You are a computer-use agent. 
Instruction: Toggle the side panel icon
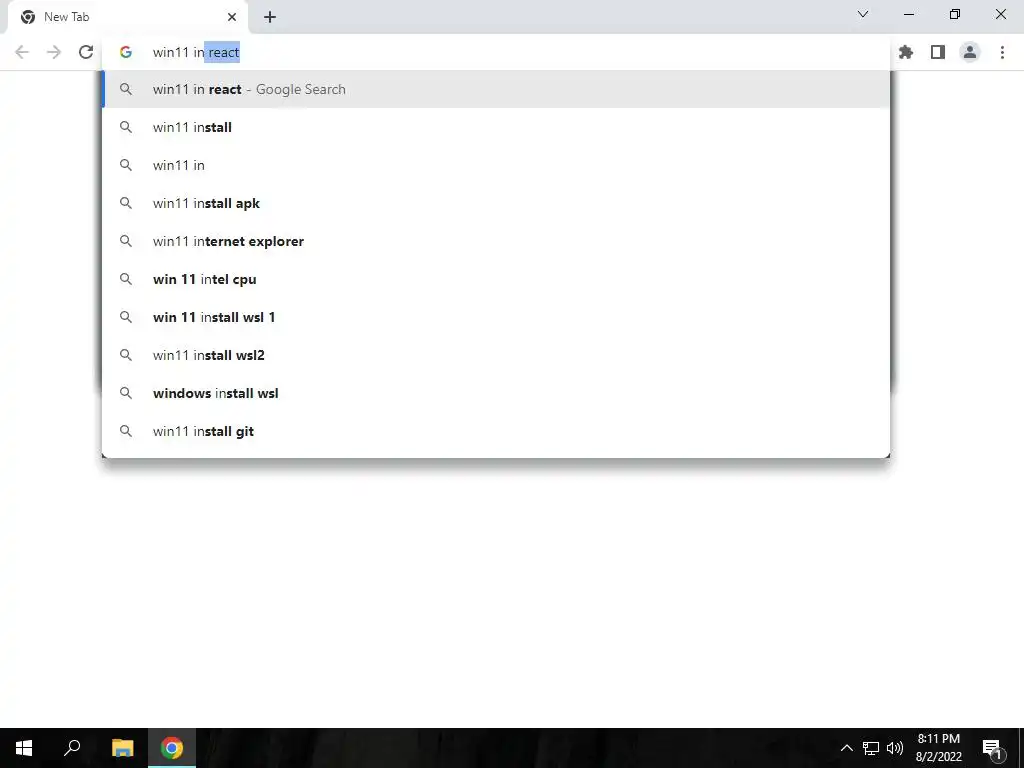(x=938, y=52)
